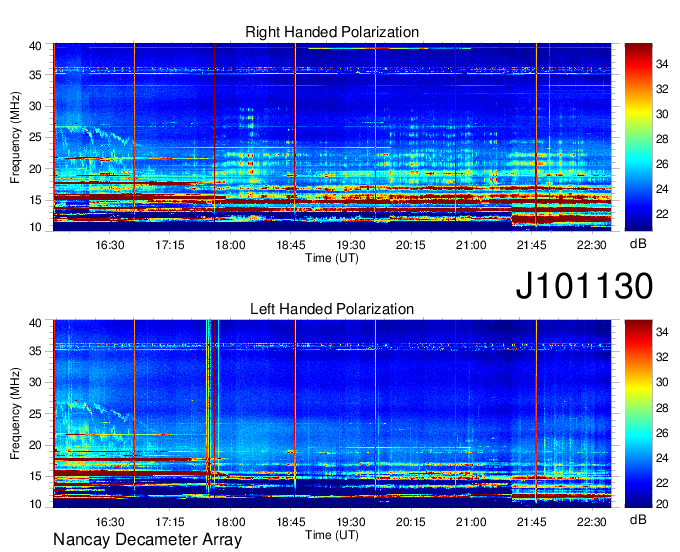
Task: Click the 10 MHz tick on Left Handed plot
Action: click(36, 504)
